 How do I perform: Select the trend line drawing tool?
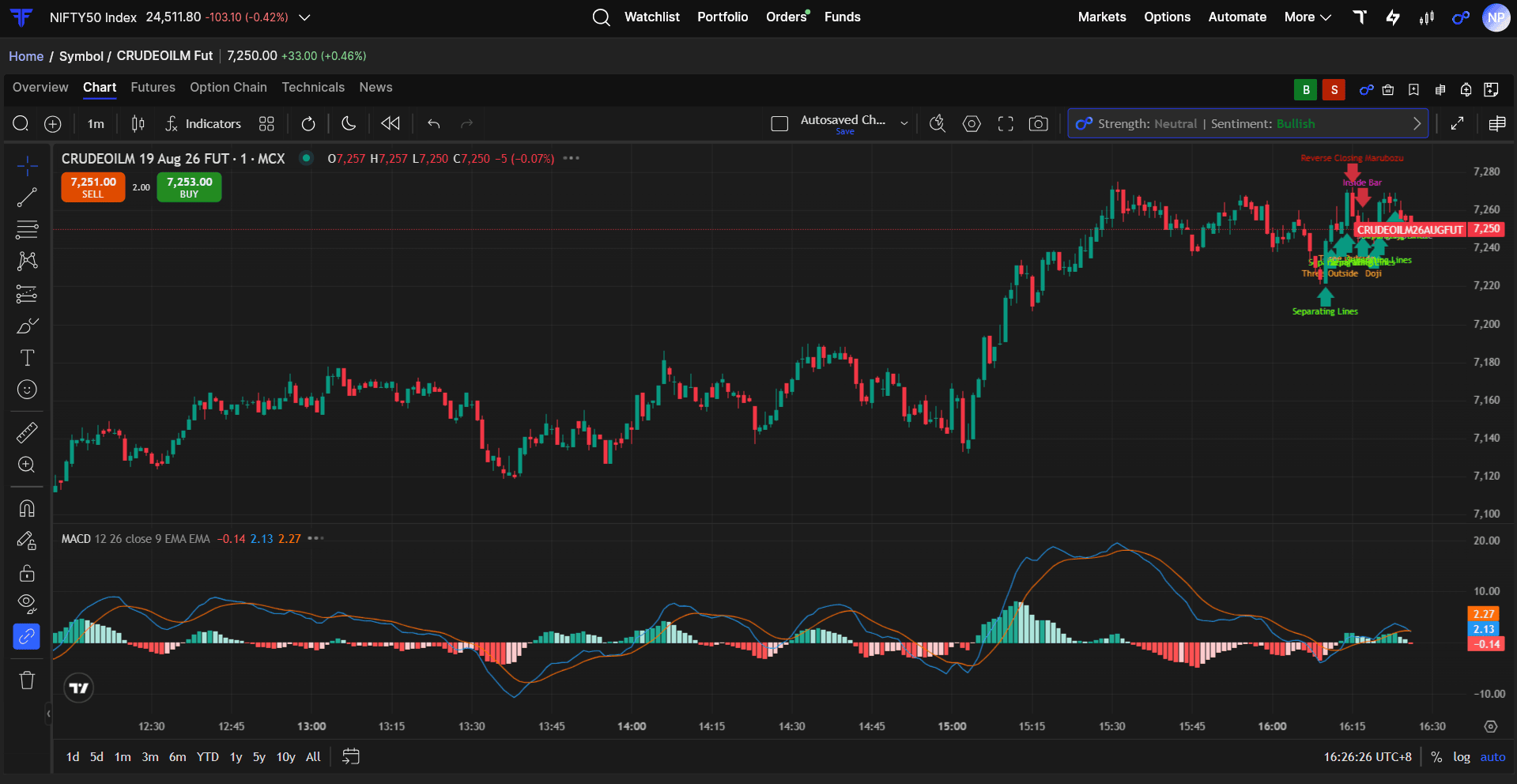(27, 198)
